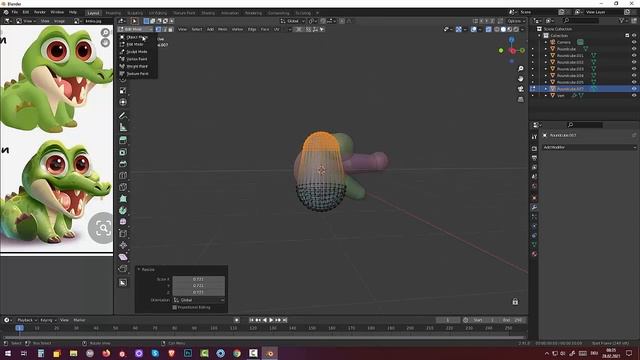Select the Bevel tool

tap(123, 164)
